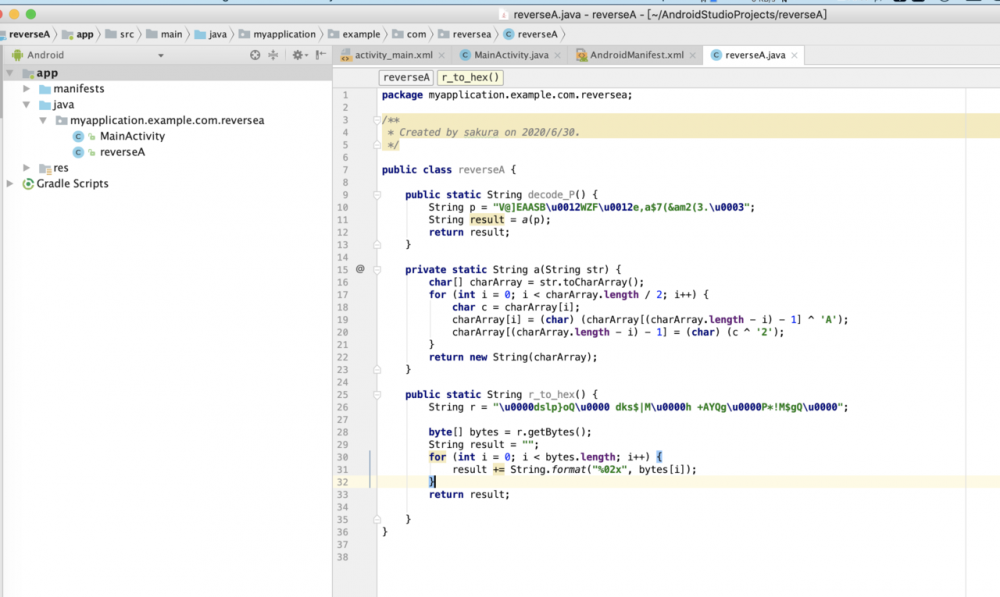Hide the Project tool window
Image resolution: width=1000 pixels, height=597 pixels.
[320, 55]
